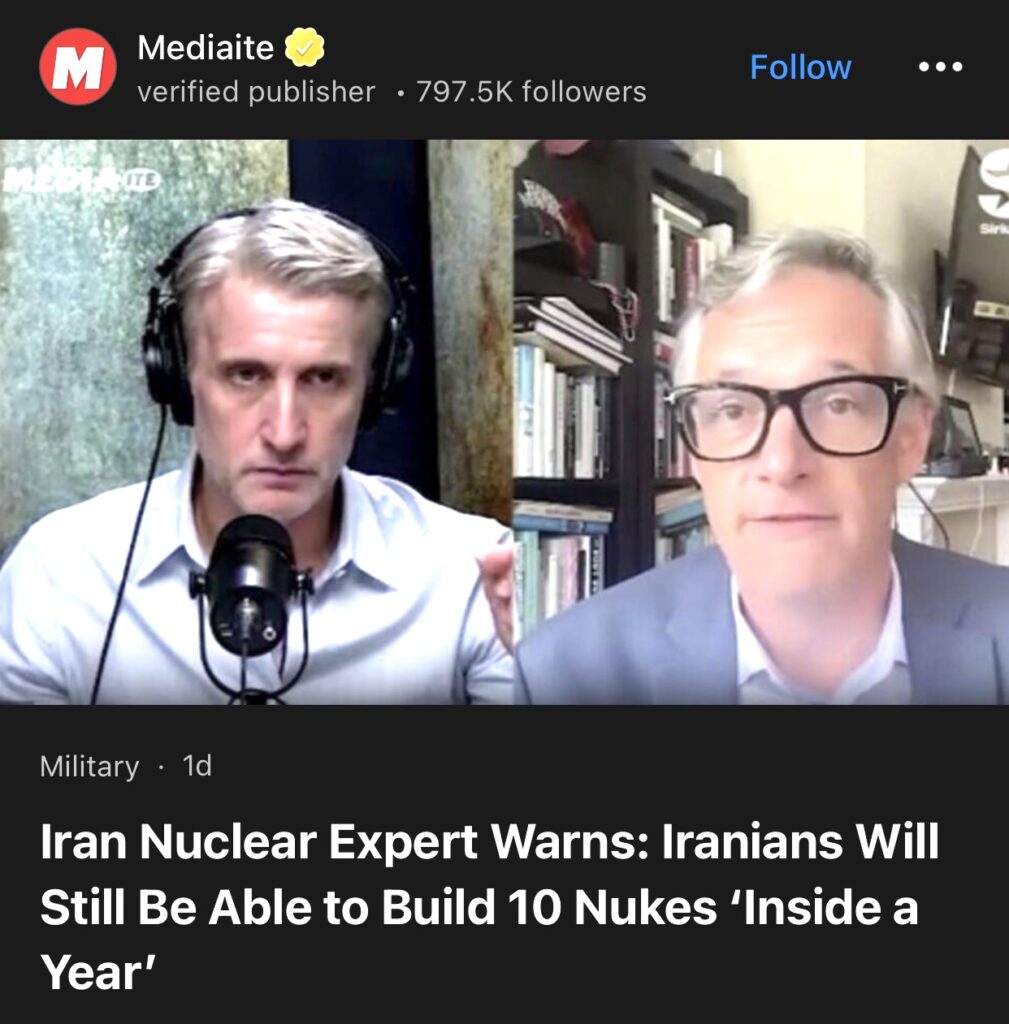Image resolution: width=1009 pixels, height=1024 pixels.
Task: Open the three-dot more options menu
Action: pyautogui.click(x=940, y=67)
